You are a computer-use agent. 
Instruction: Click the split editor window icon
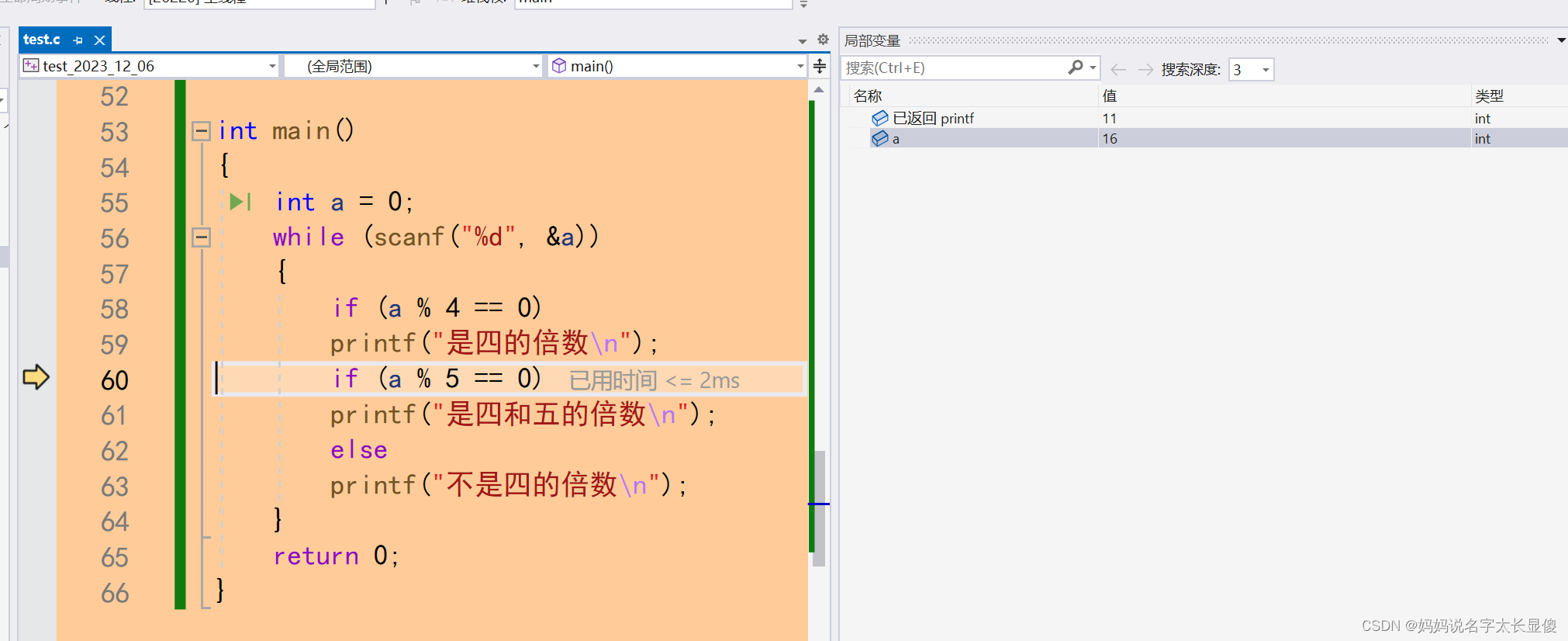[x=820, y=66]
